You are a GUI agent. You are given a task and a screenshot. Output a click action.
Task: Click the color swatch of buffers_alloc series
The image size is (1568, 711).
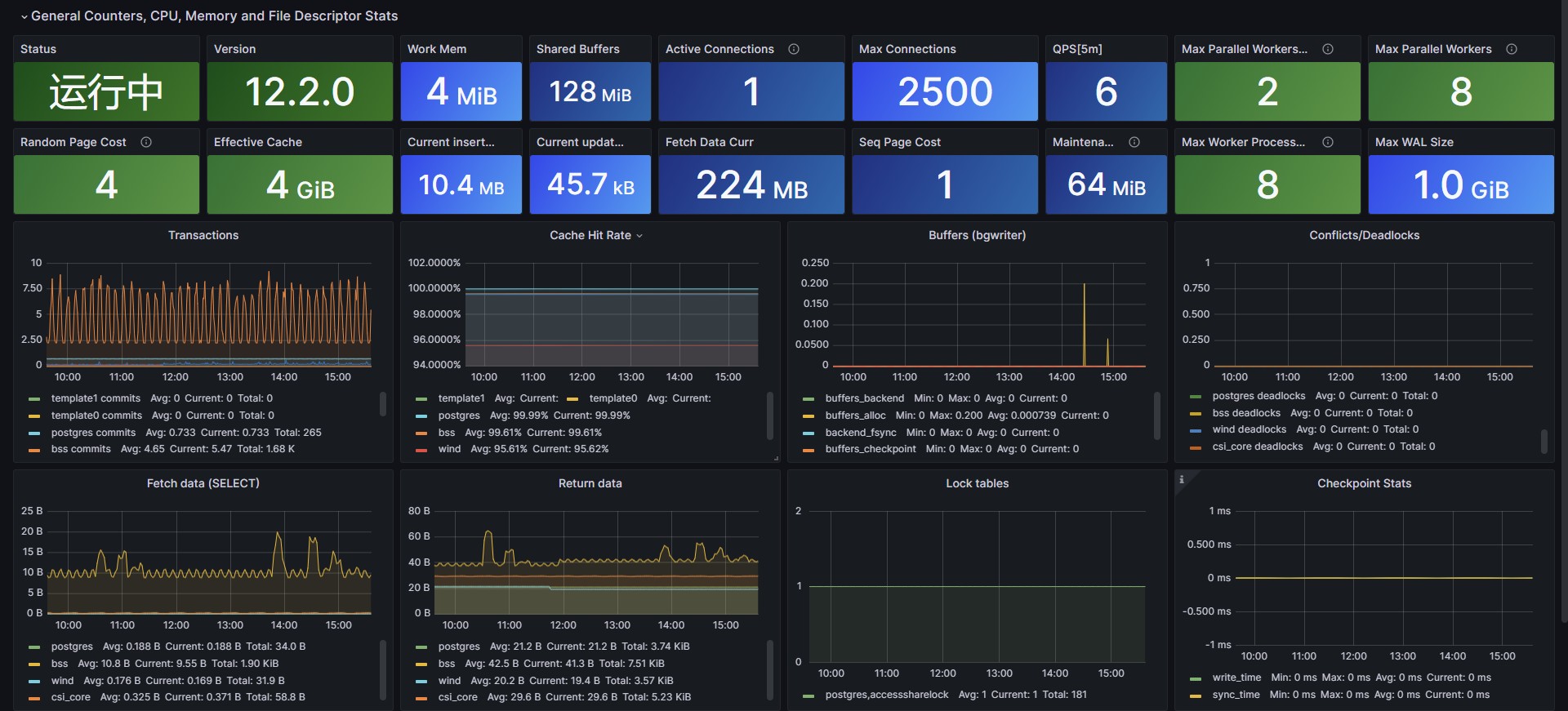(x=808, y=416)
